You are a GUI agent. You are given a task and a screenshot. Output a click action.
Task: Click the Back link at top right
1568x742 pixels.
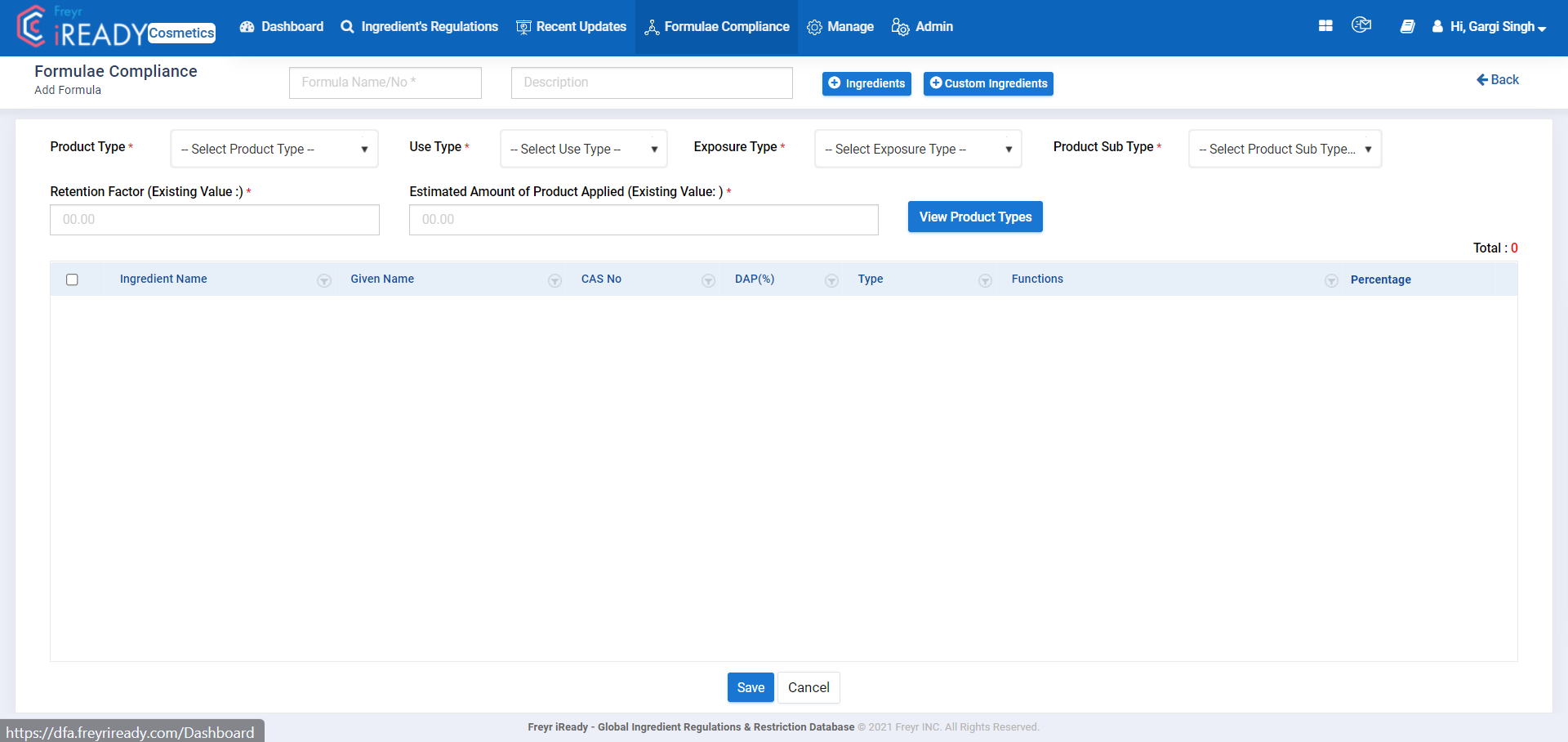(1497, 79)
